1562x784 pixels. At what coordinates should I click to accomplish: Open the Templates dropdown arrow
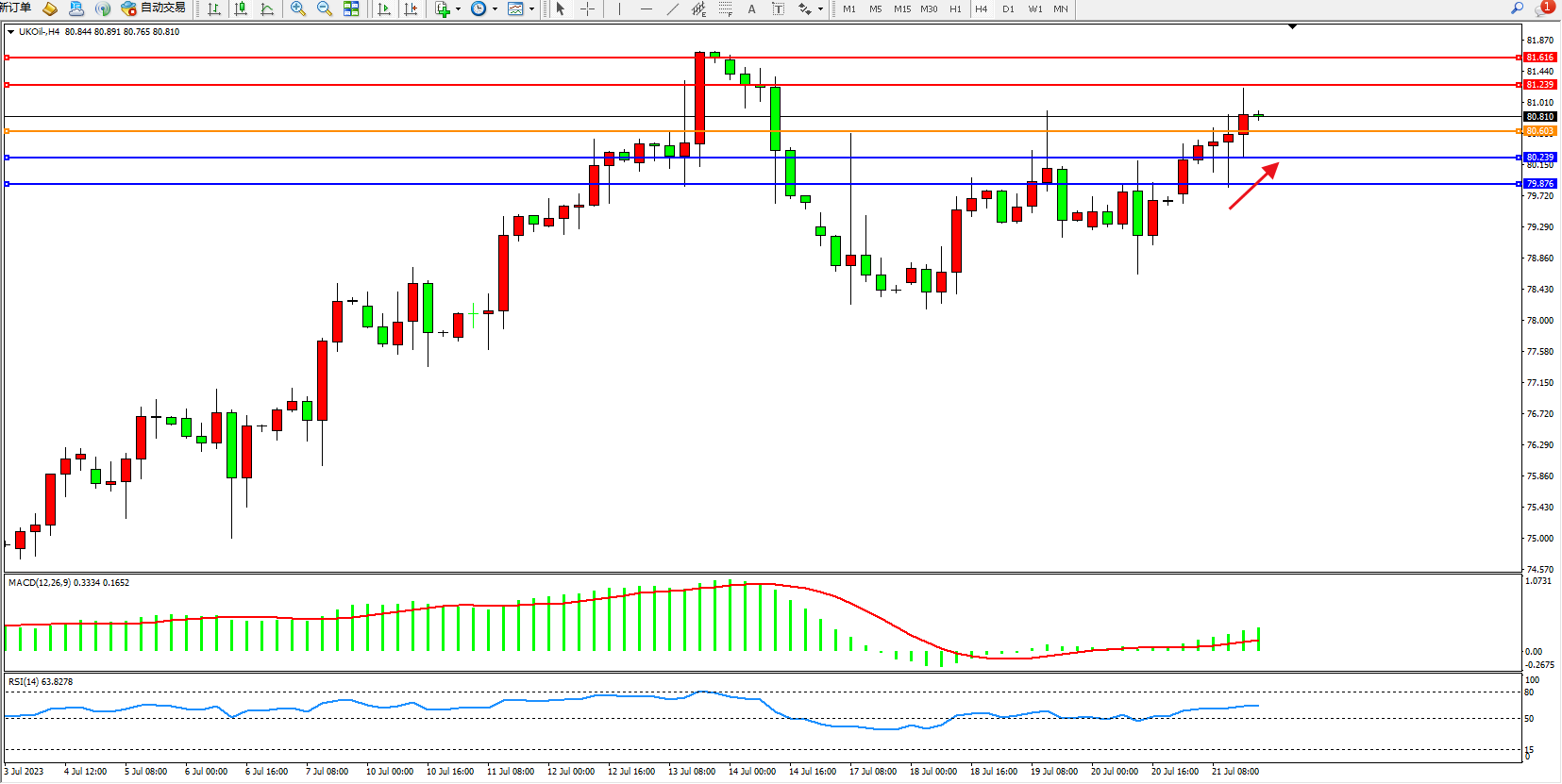point(531,9)
